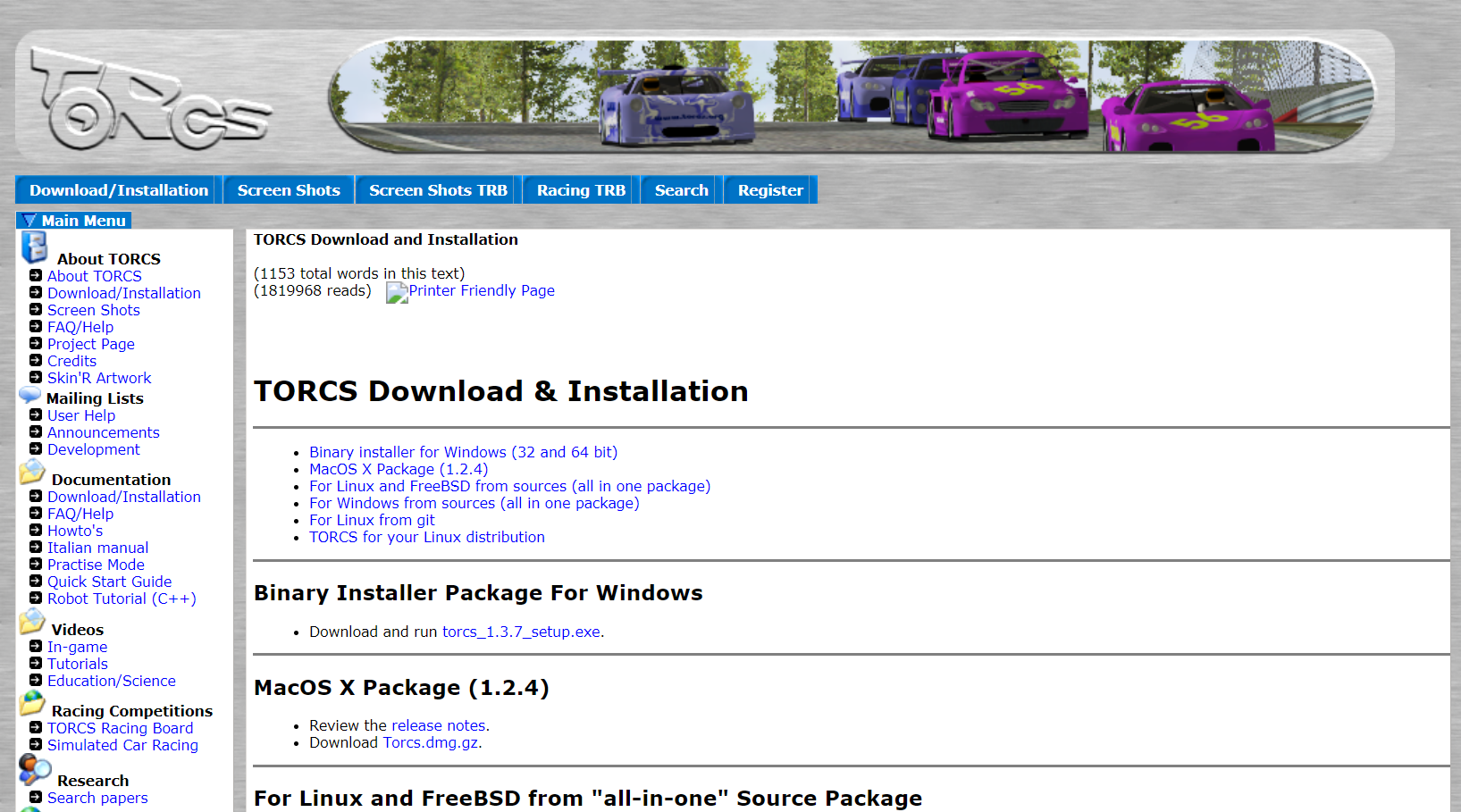Jump to For Linux from git
The height and width of the screenshot is (812, 1461).
[x=372, y=520]
